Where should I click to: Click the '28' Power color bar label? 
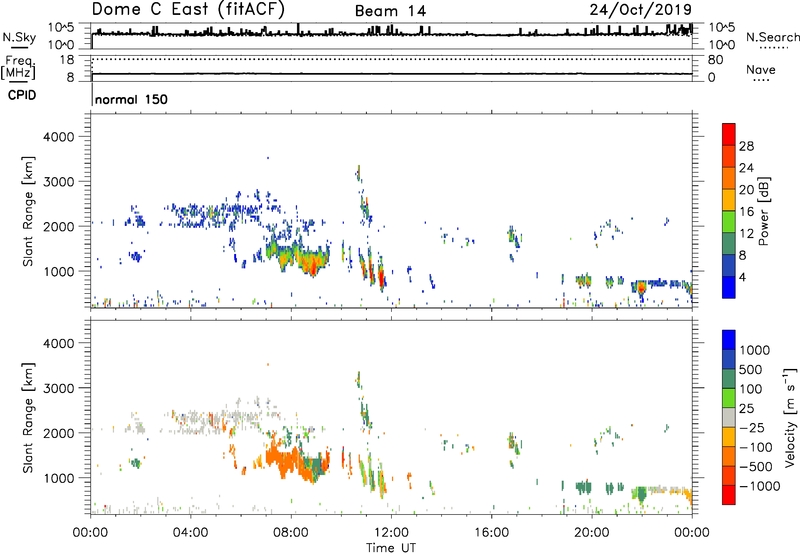click(746, 146)
